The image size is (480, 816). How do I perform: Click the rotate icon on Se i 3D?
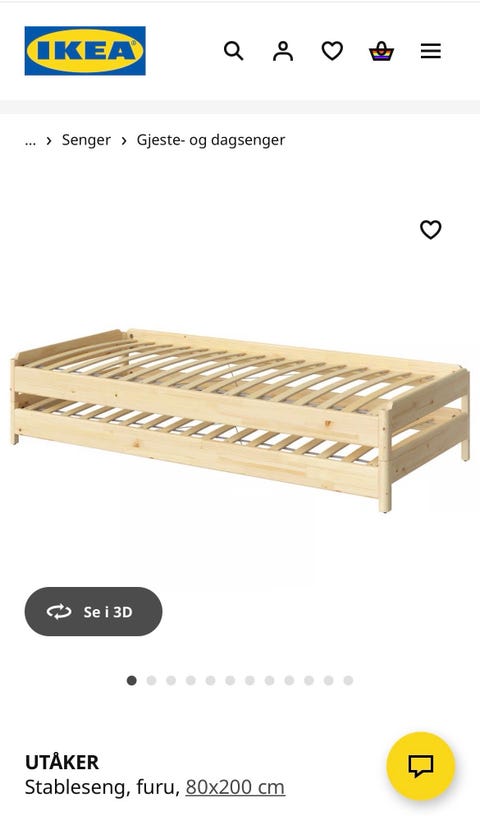(x=59, y=611)
